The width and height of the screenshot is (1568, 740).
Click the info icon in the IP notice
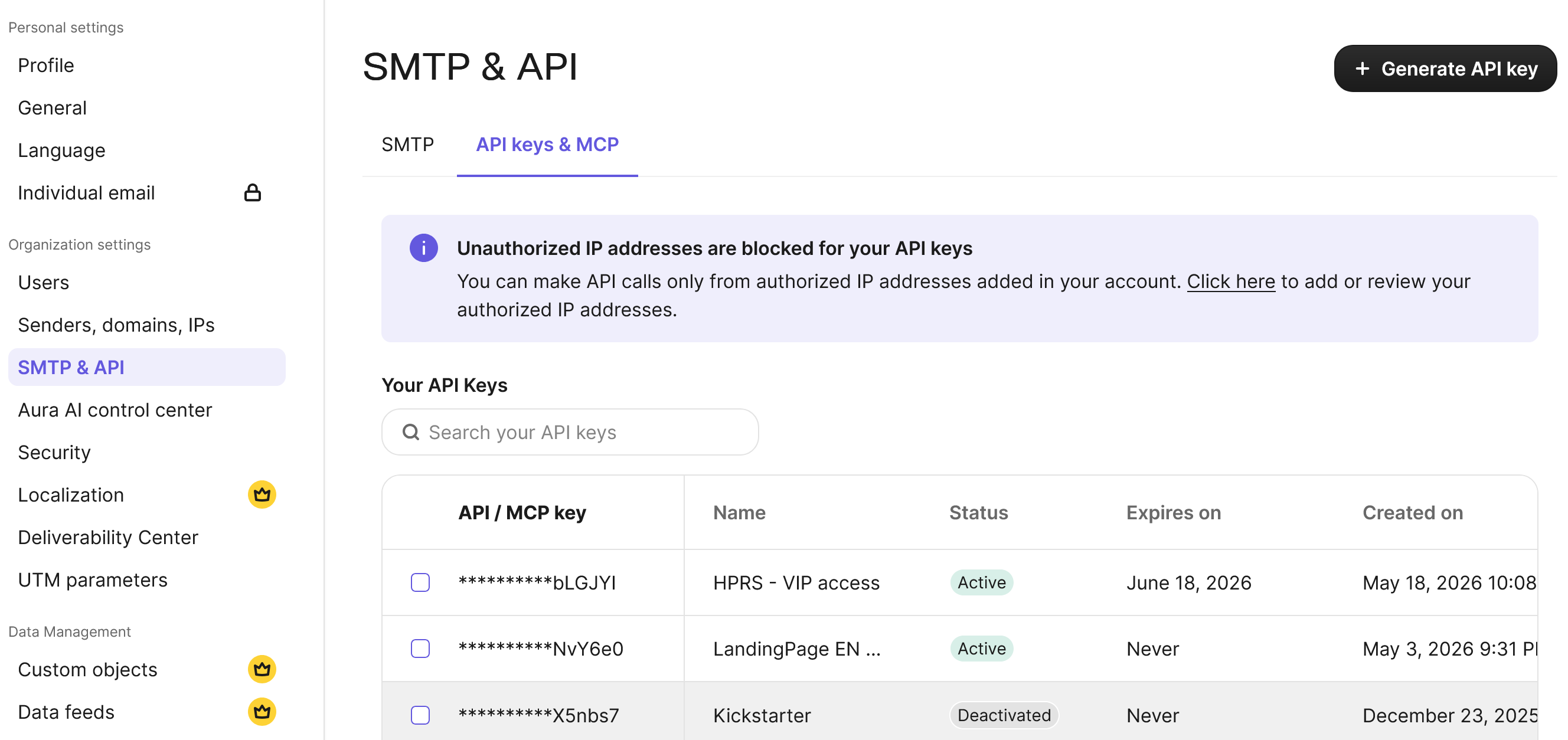(x=424, y=248)
